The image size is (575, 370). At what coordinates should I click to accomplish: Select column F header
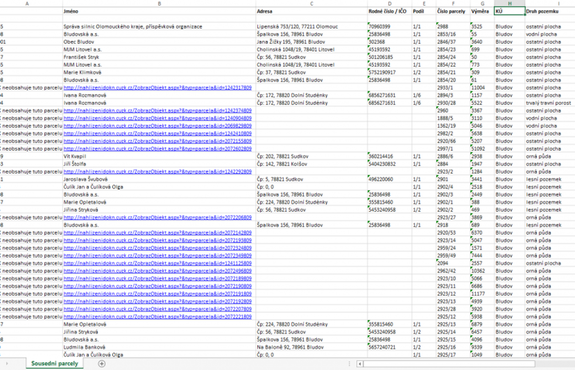[453, 3]
